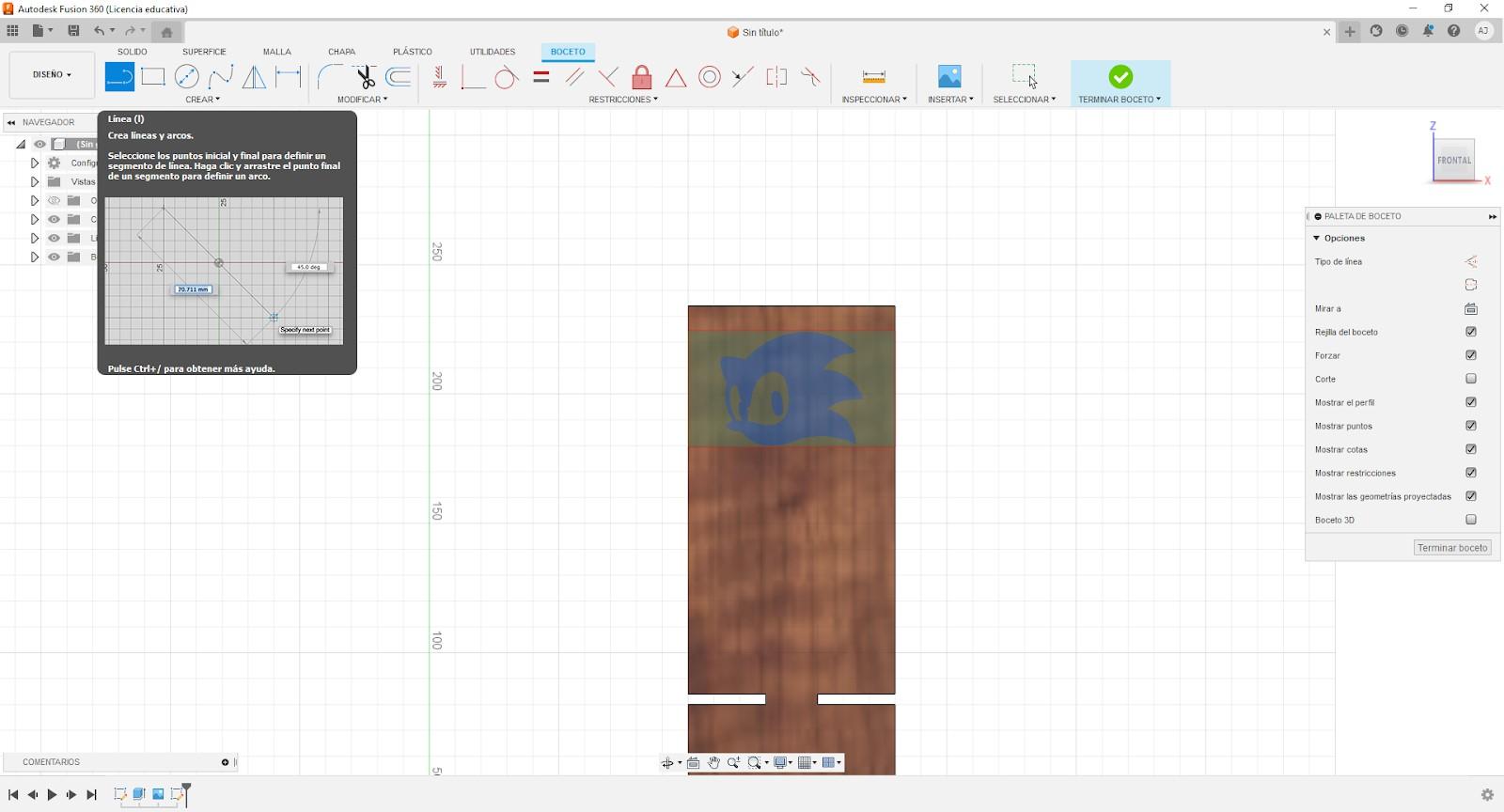Switch to the SOLIDO tab
1504x812 pixels.
(132, 52)
